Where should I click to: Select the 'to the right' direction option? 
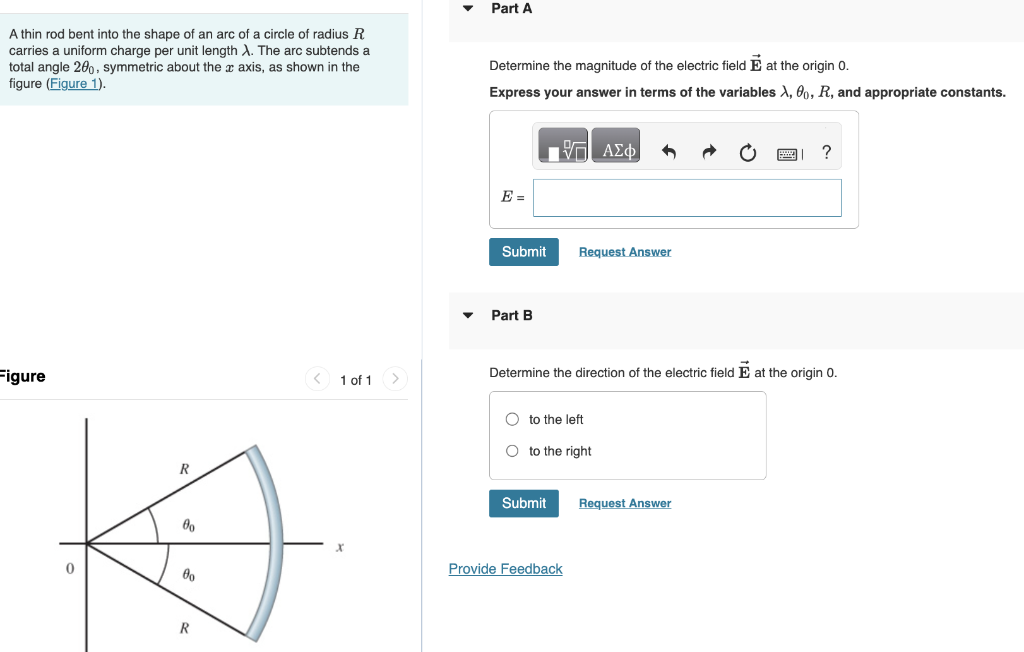click(x=511, y=451)
